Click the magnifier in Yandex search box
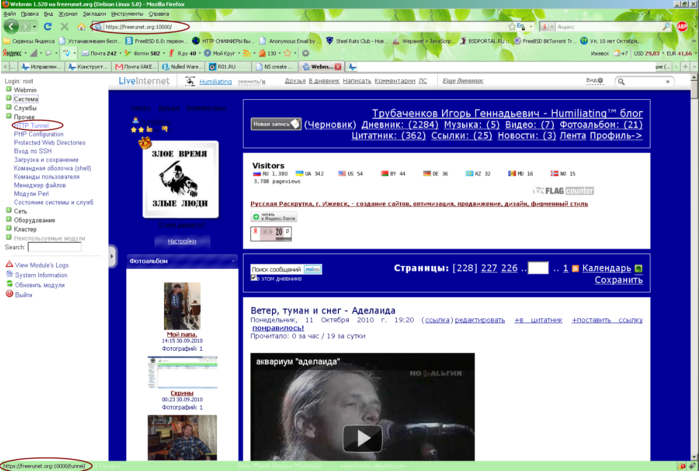Viewport: 699px width, 471px height. (x=666, y=27)
